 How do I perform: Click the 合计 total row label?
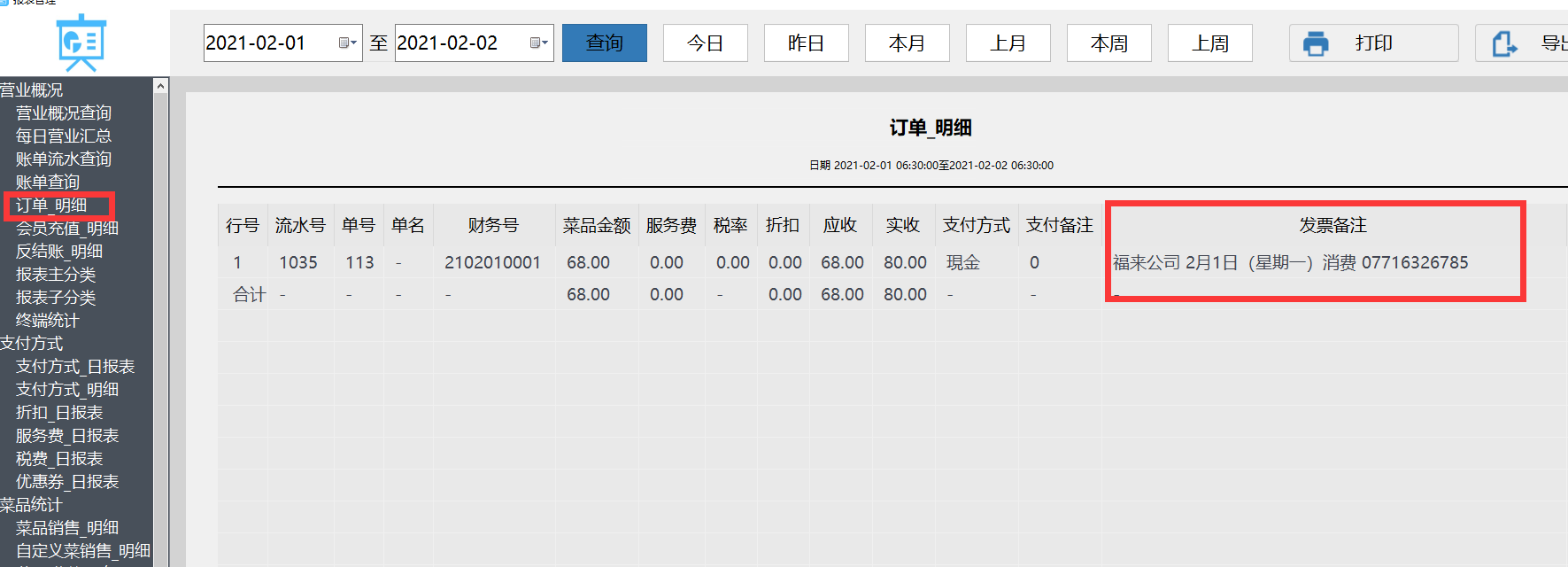(x=249, y=294)
